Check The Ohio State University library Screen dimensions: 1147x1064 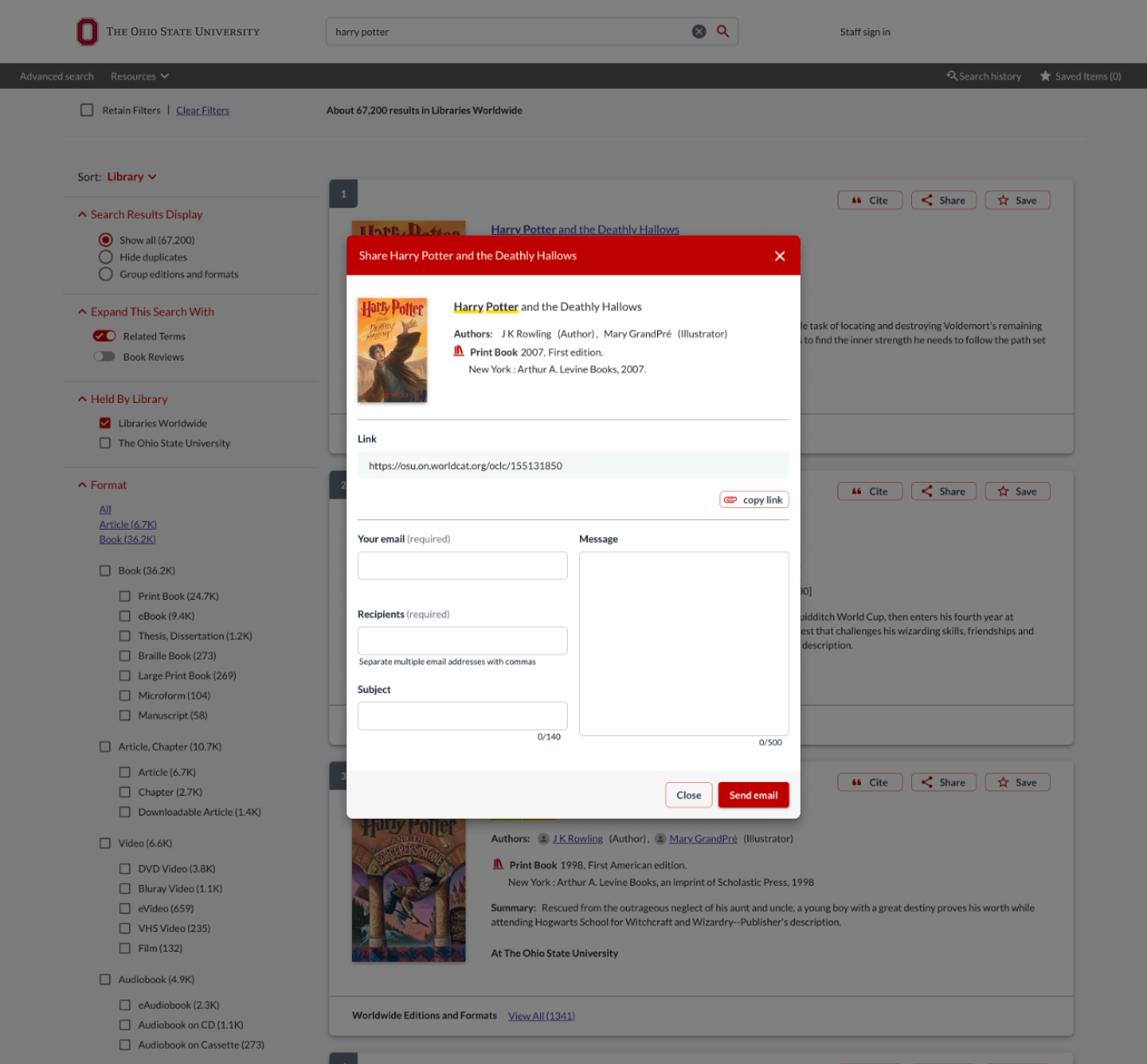coord(105,443)
